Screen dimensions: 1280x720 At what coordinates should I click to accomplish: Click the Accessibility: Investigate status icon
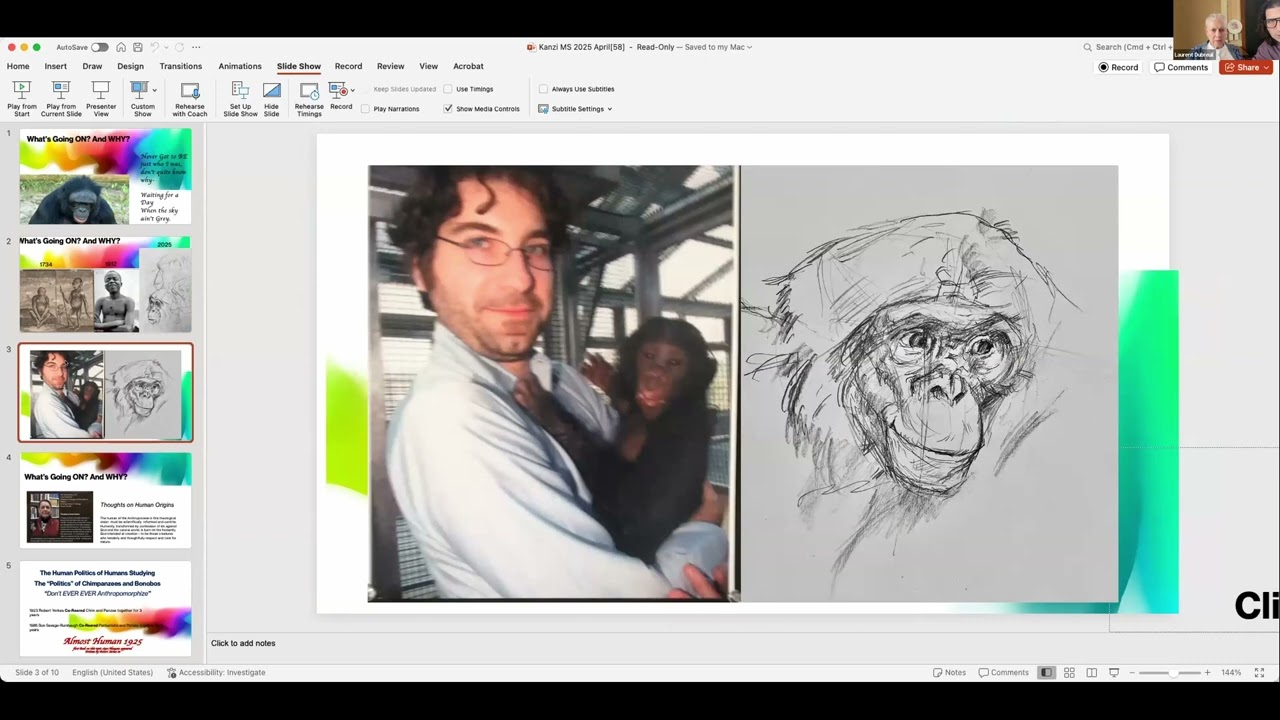(x=172, y=673)
